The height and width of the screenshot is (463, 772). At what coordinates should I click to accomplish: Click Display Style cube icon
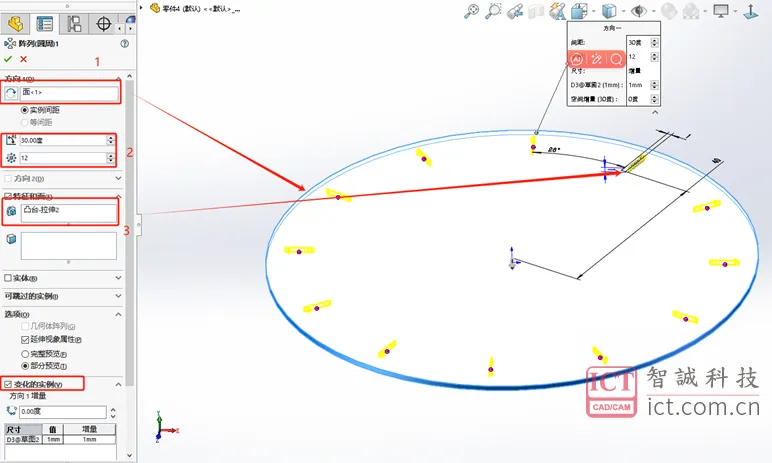click(610, 11)
